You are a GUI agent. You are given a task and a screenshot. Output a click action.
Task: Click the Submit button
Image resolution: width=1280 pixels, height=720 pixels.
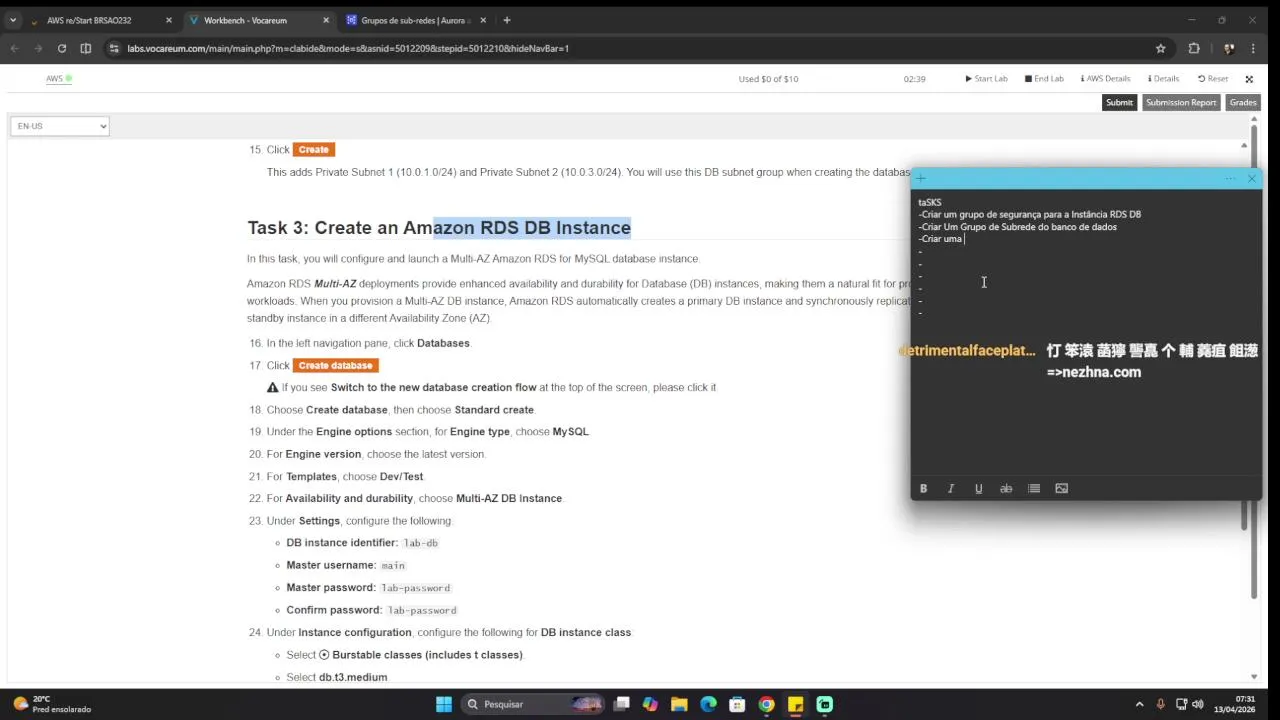[1120, 102]
